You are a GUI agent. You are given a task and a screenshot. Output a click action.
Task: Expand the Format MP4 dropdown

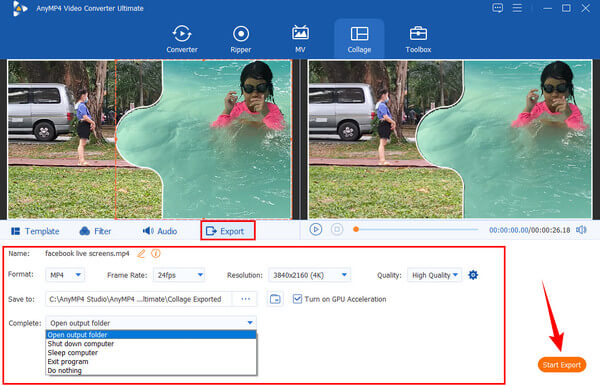click(65, 275)
